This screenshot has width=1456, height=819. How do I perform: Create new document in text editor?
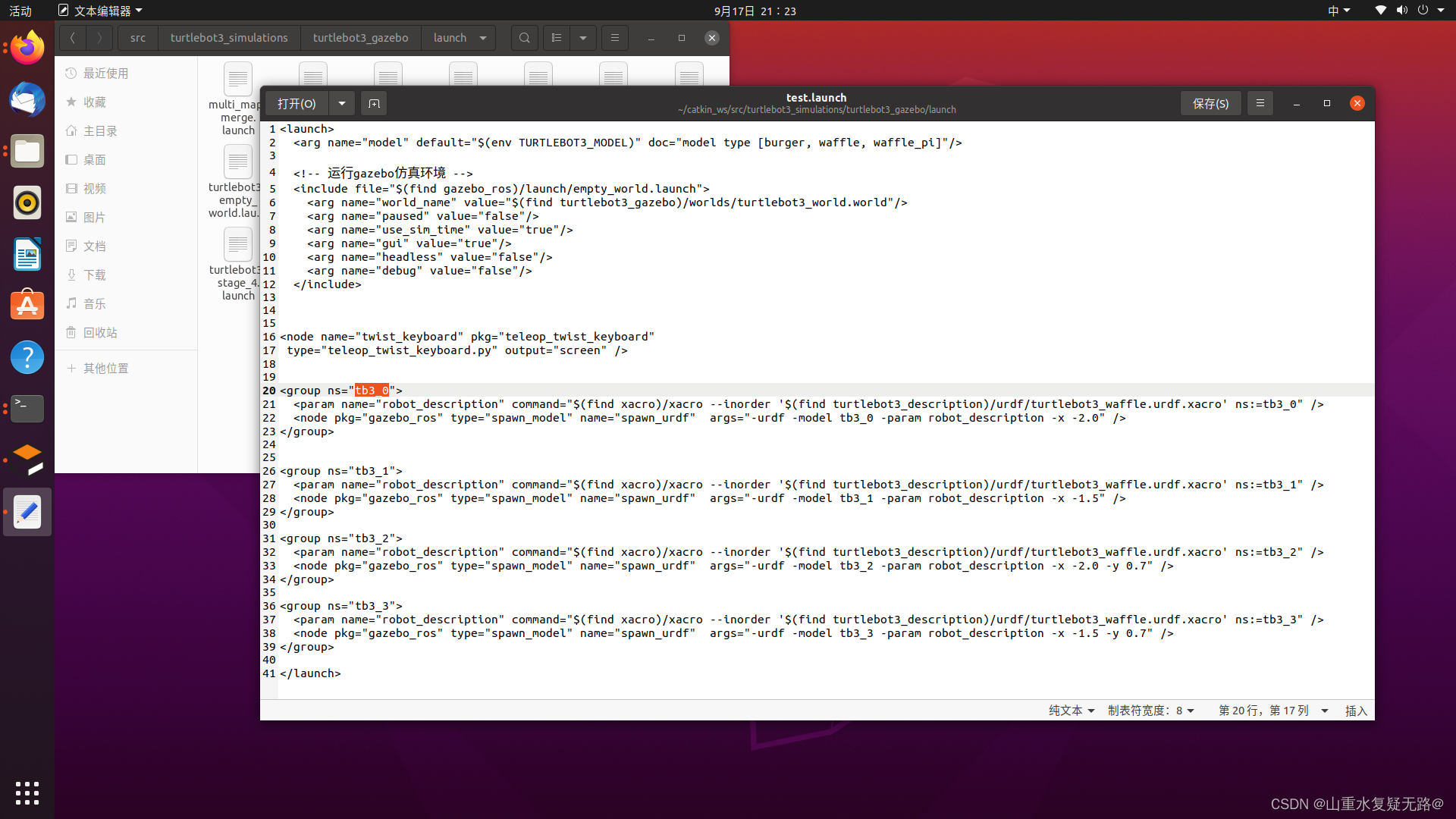(374, 104)
